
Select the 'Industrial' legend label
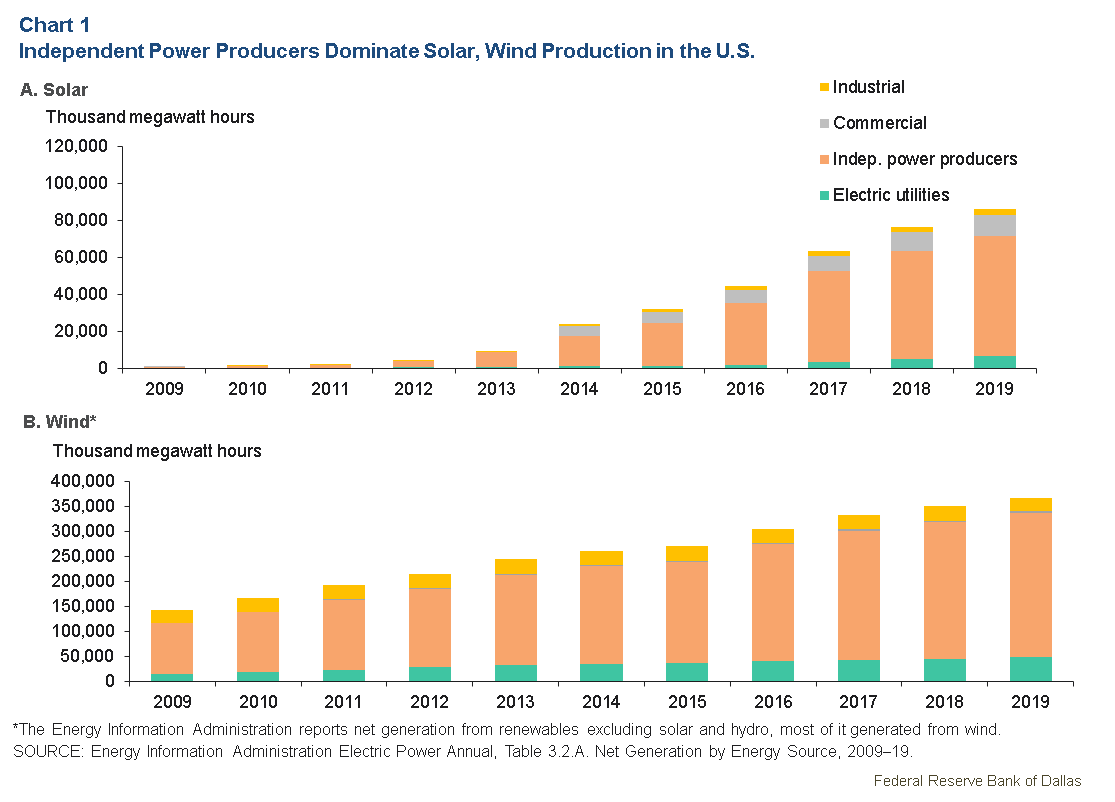coord(868,87)
